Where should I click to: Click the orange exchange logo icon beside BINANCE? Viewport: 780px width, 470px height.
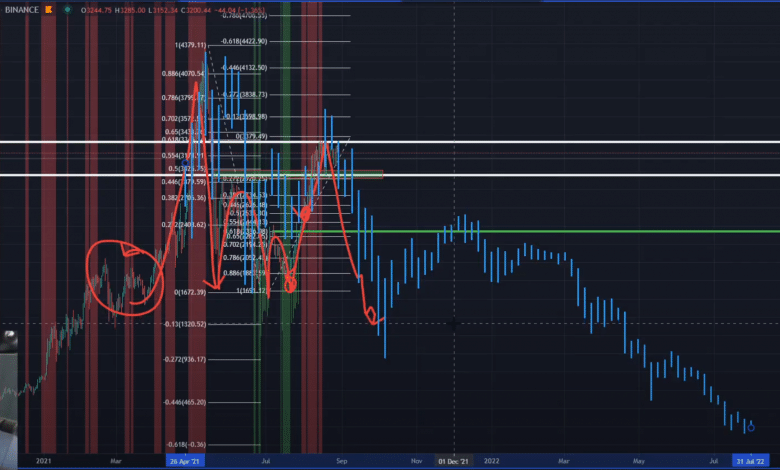[49, 9]
